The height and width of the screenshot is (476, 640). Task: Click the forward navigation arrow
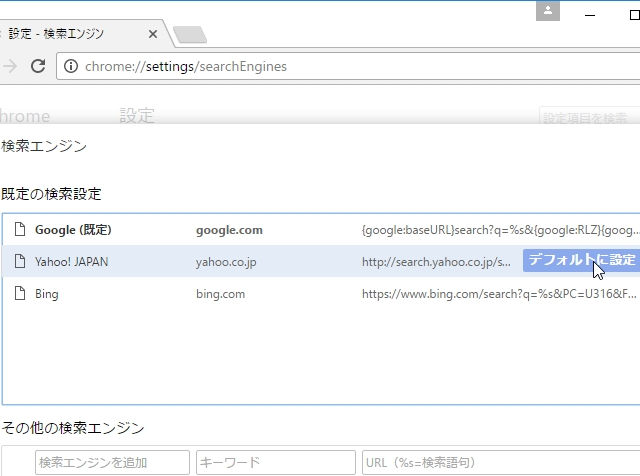tap(9, 66)
